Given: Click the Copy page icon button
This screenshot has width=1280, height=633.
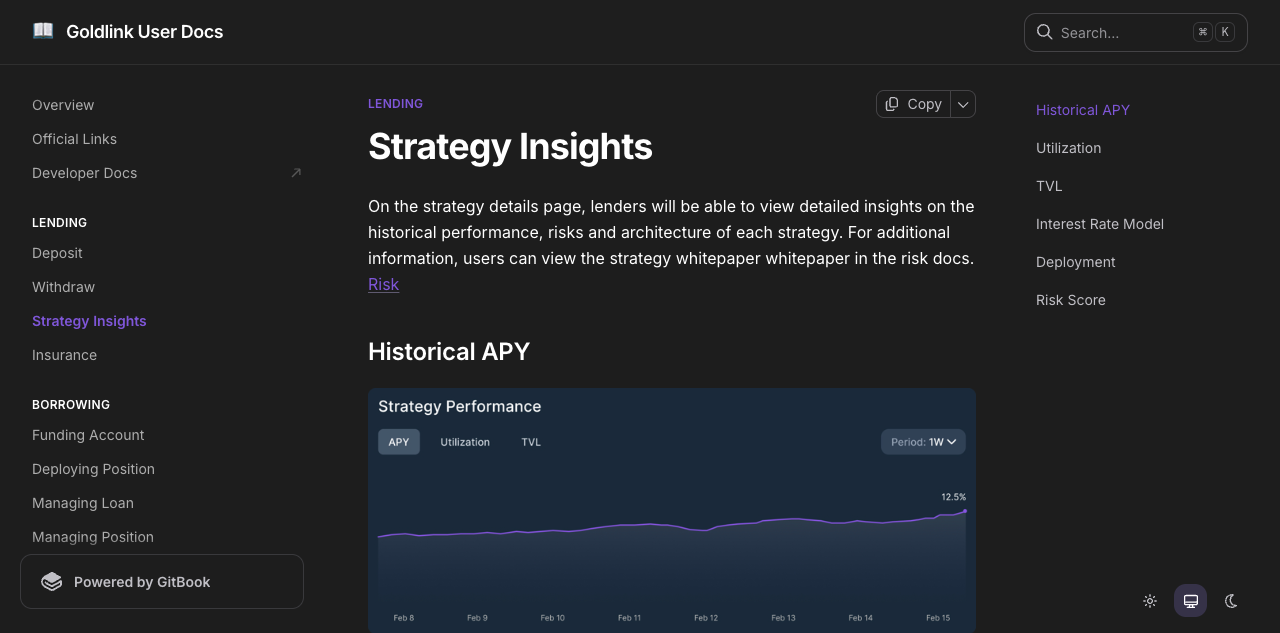Looking at the screenshot, I should click(912, 104).
